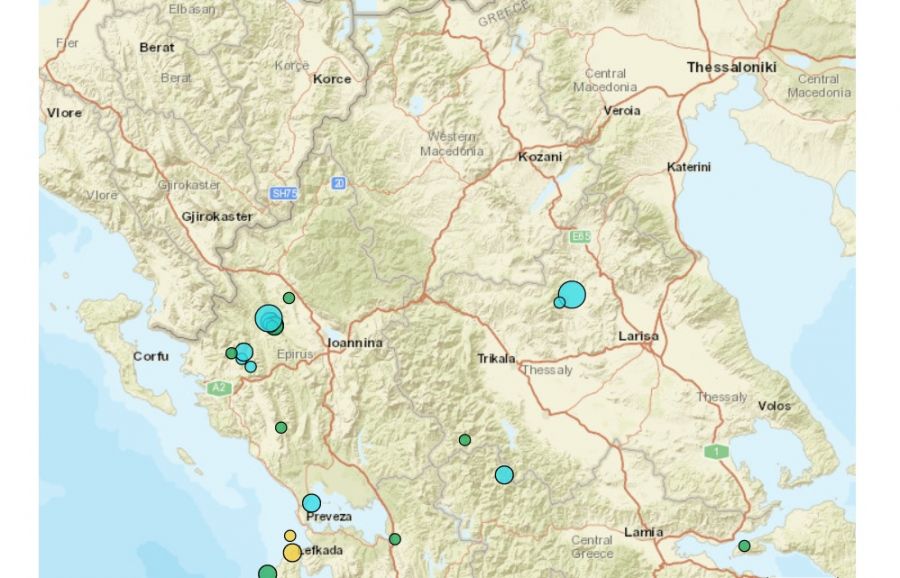Select the small cyan marker beside the large Larisa circle

click(560, 302)
